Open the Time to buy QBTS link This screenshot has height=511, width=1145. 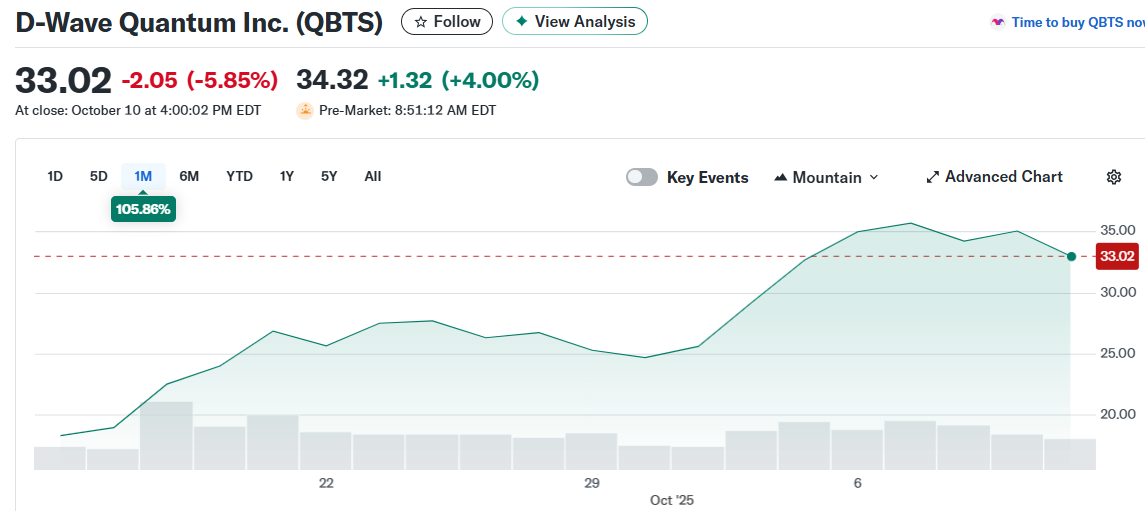tap(1077, 22)
